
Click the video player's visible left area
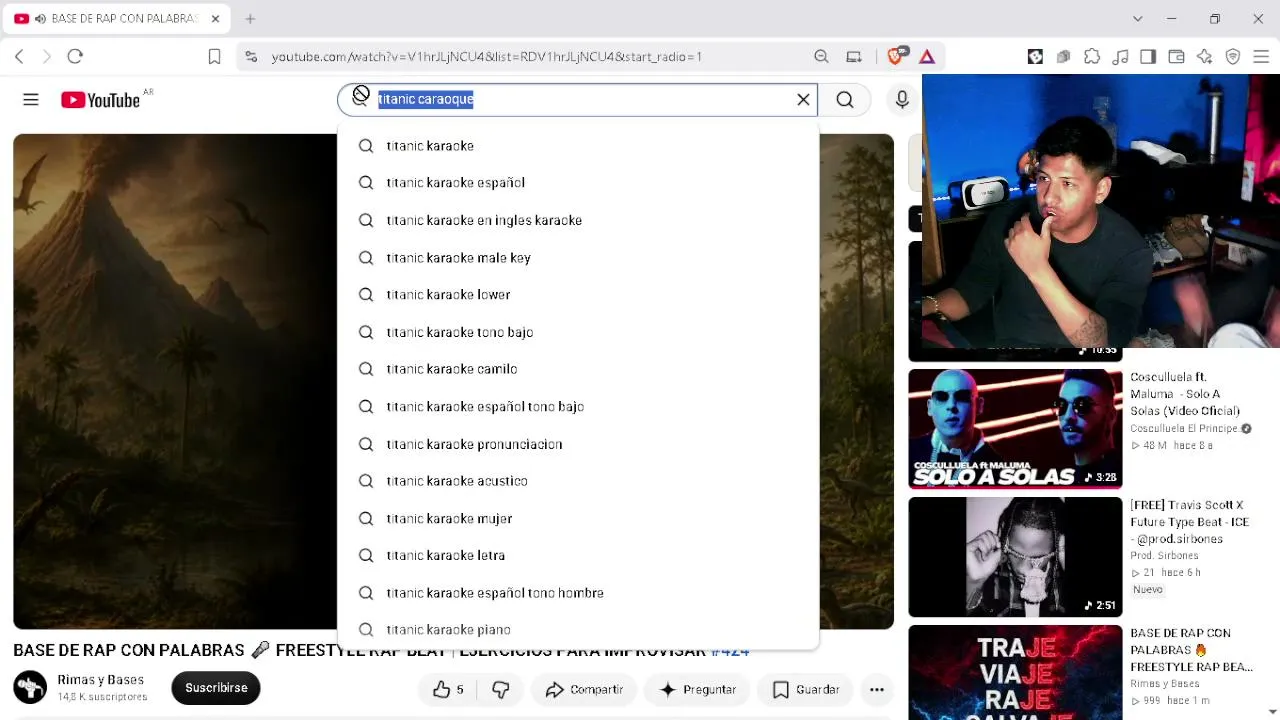coord(175,381)
